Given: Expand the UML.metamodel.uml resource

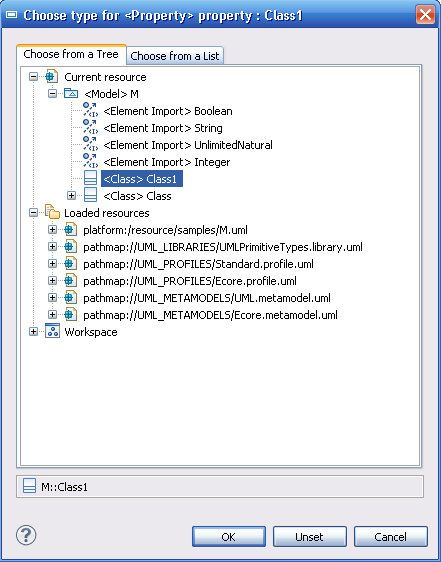Looking at the screenshot, I should click(x=52, y=297).
